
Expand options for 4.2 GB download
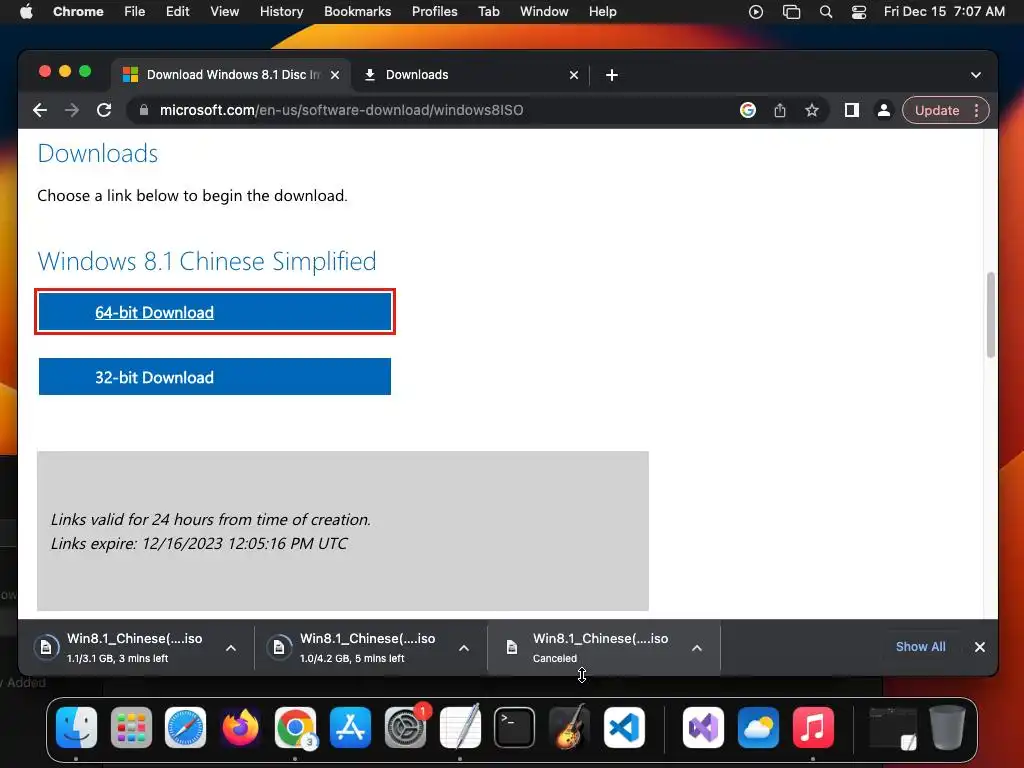[464, 648]
